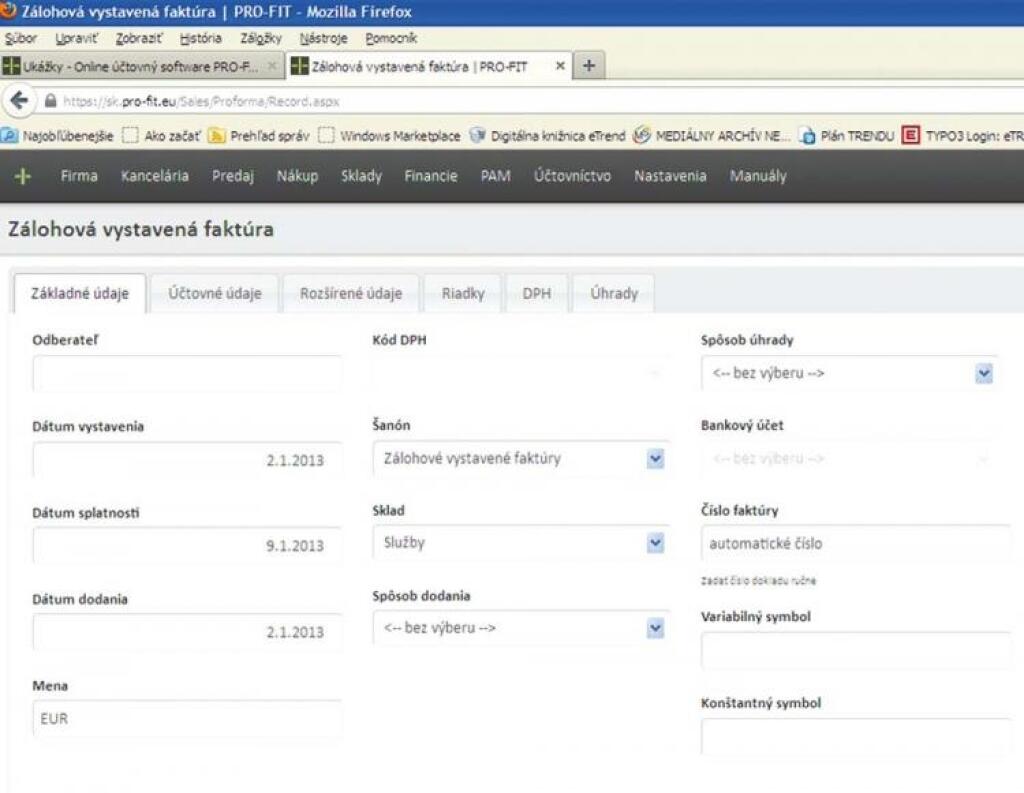Open the Predaj navigation menu
Viewport: 1024px width, 793px height.
(x=232, y=176)
